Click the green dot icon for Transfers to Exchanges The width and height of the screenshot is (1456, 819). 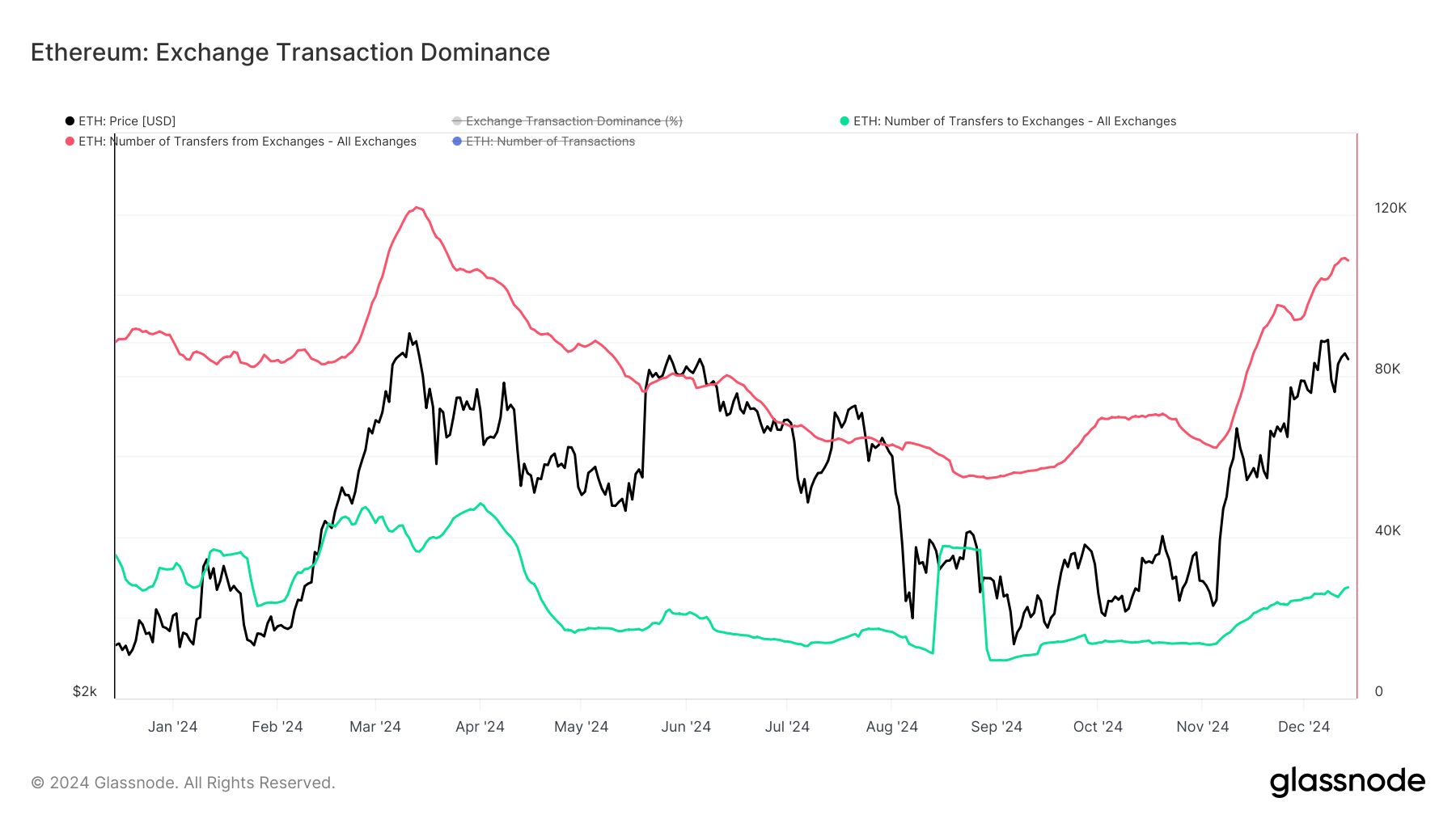(x=844, y=120)
